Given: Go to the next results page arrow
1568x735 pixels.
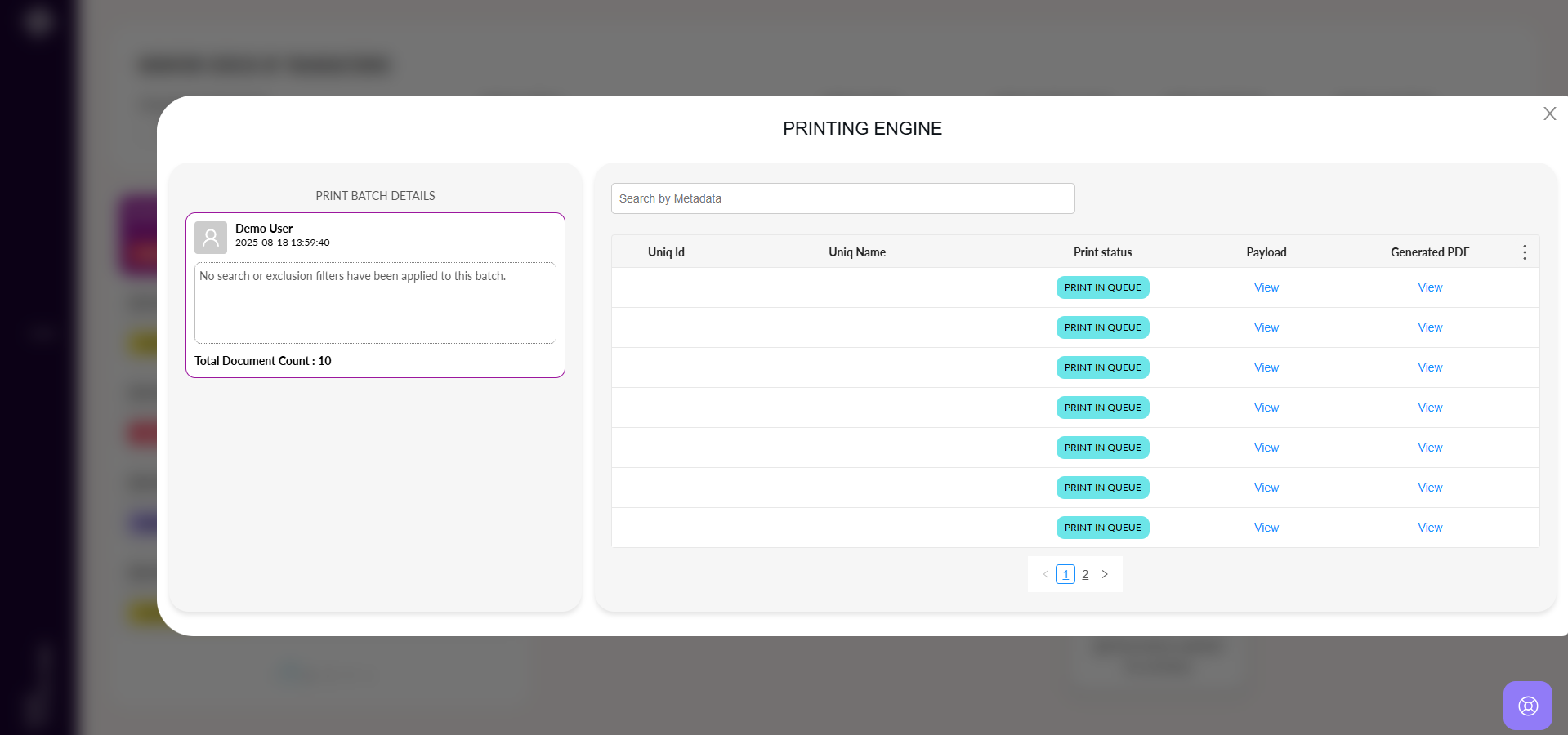Looking at the screenshot, I should 1105,574.
